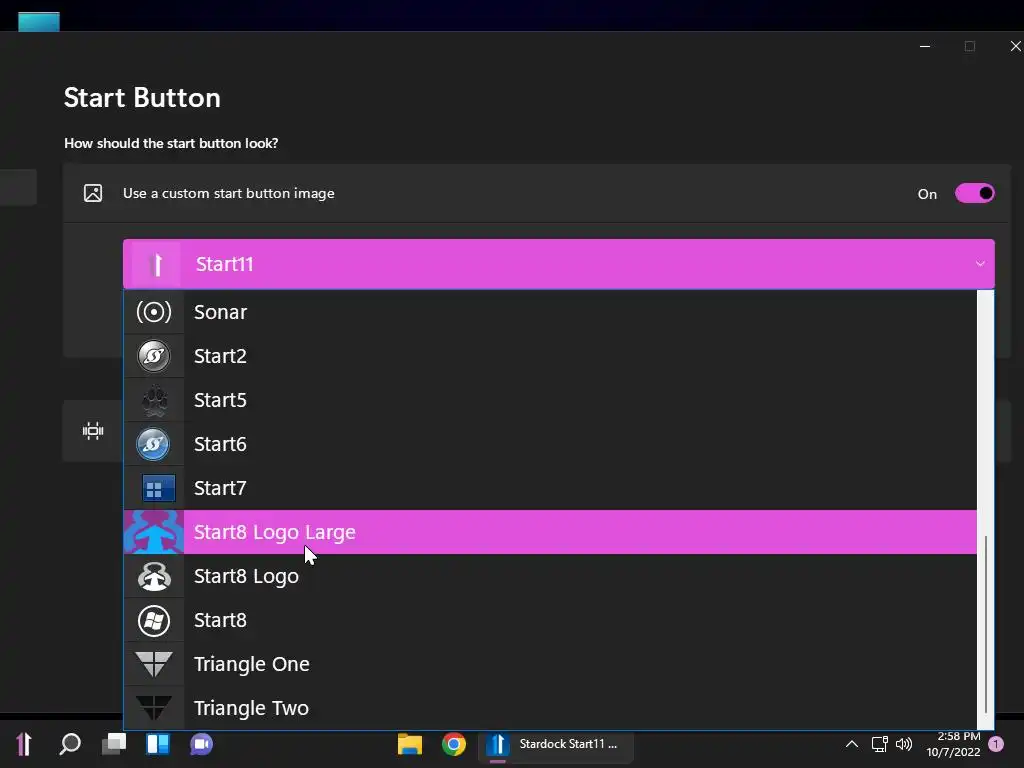Click the Start11 arrow icon in dropdown header
This screenshot has width=1024, height=768.
155,264
